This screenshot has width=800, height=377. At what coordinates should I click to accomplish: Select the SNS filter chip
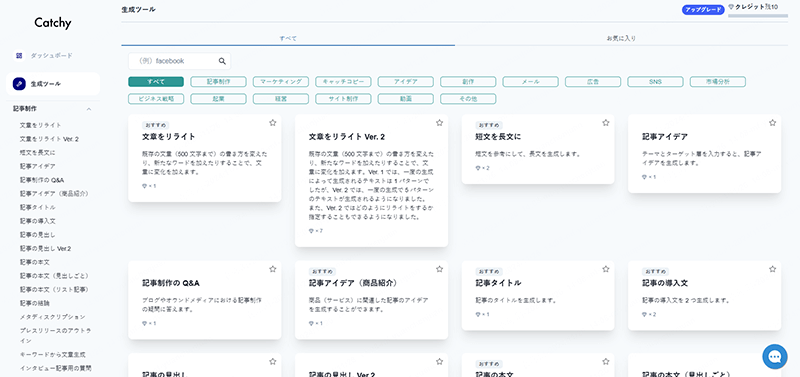point(655,82)
